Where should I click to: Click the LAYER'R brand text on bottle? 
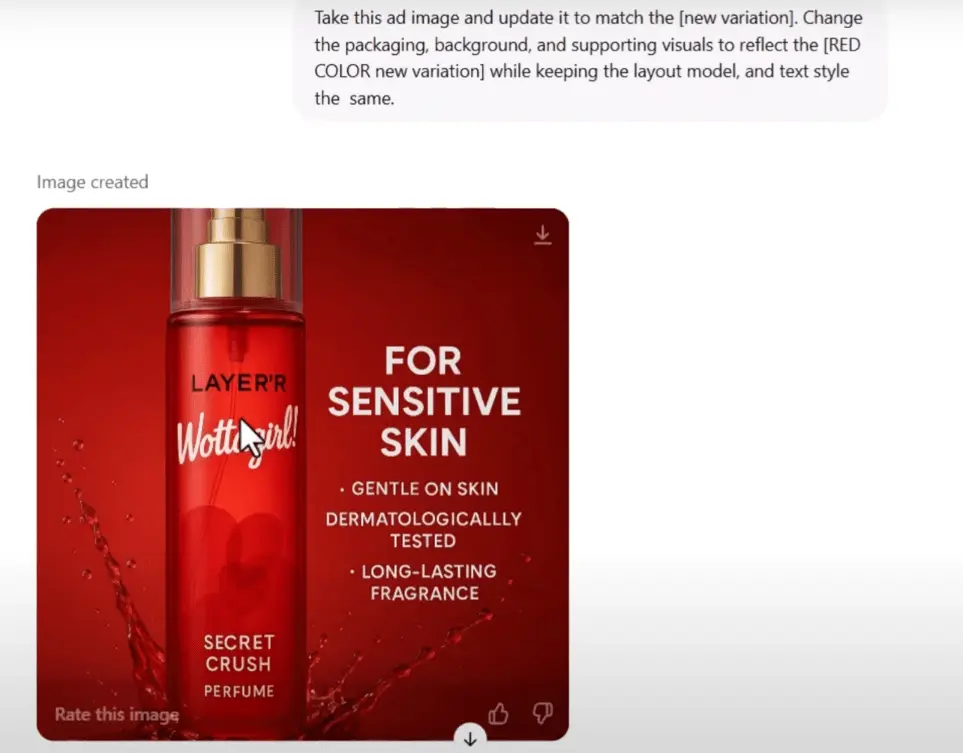[238, 383]
